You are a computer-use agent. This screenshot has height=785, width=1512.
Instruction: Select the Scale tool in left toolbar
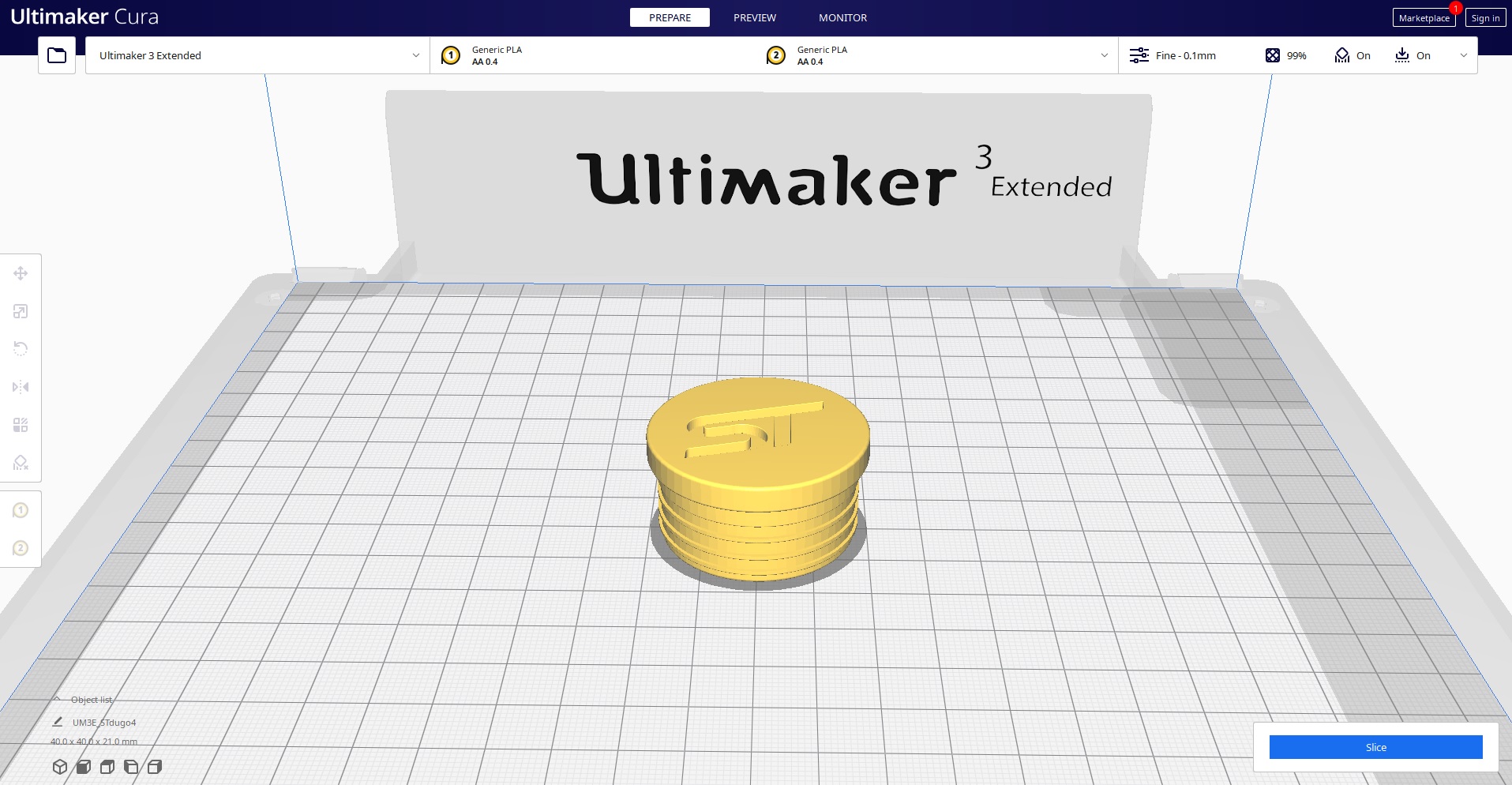(x=21, y=311)
